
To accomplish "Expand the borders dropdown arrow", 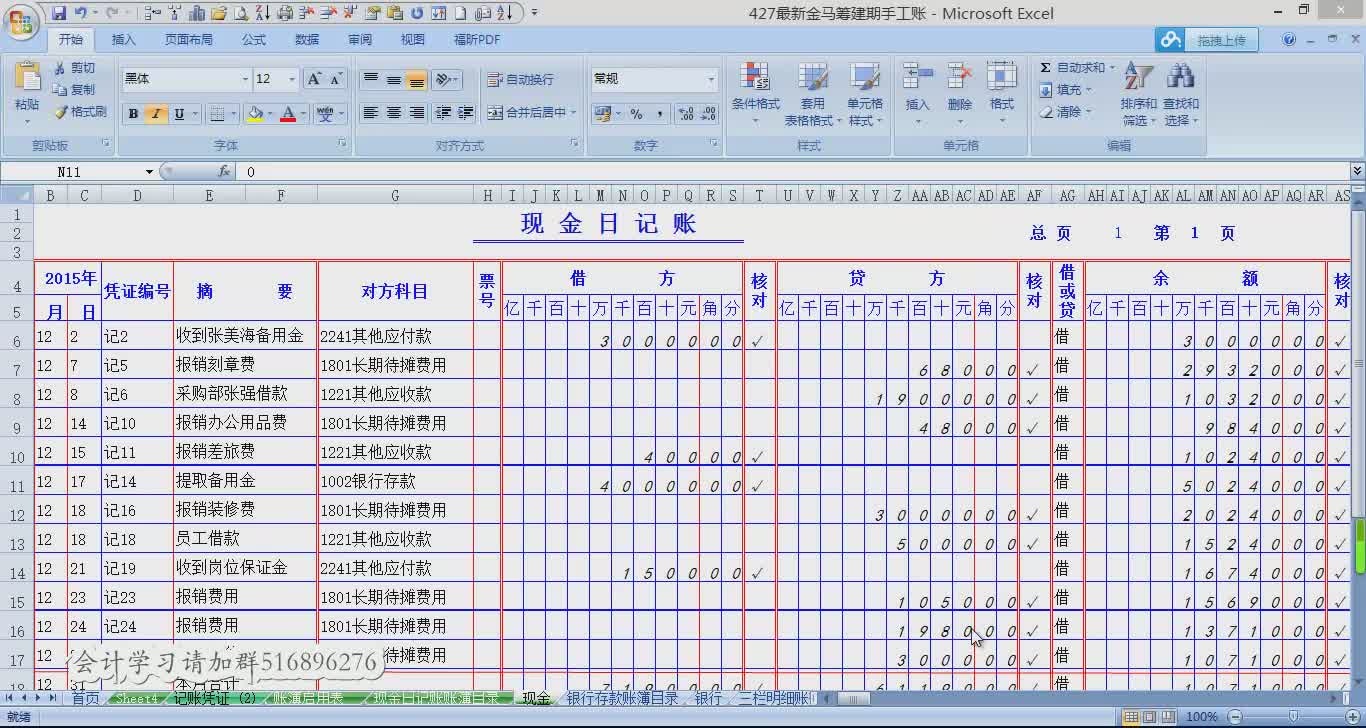I will tap(234, 114).
